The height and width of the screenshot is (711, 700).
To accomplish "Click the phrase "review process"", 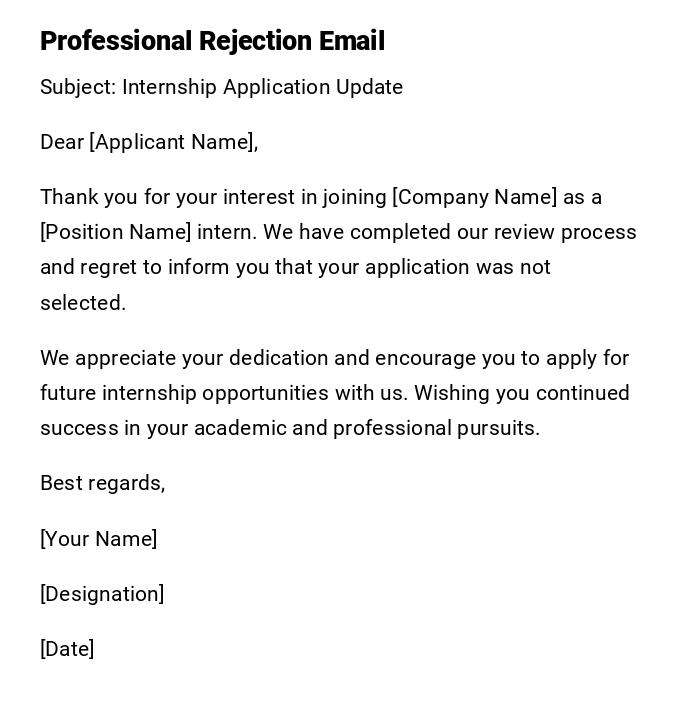I will pyautogui.click(x=571, y=232).
